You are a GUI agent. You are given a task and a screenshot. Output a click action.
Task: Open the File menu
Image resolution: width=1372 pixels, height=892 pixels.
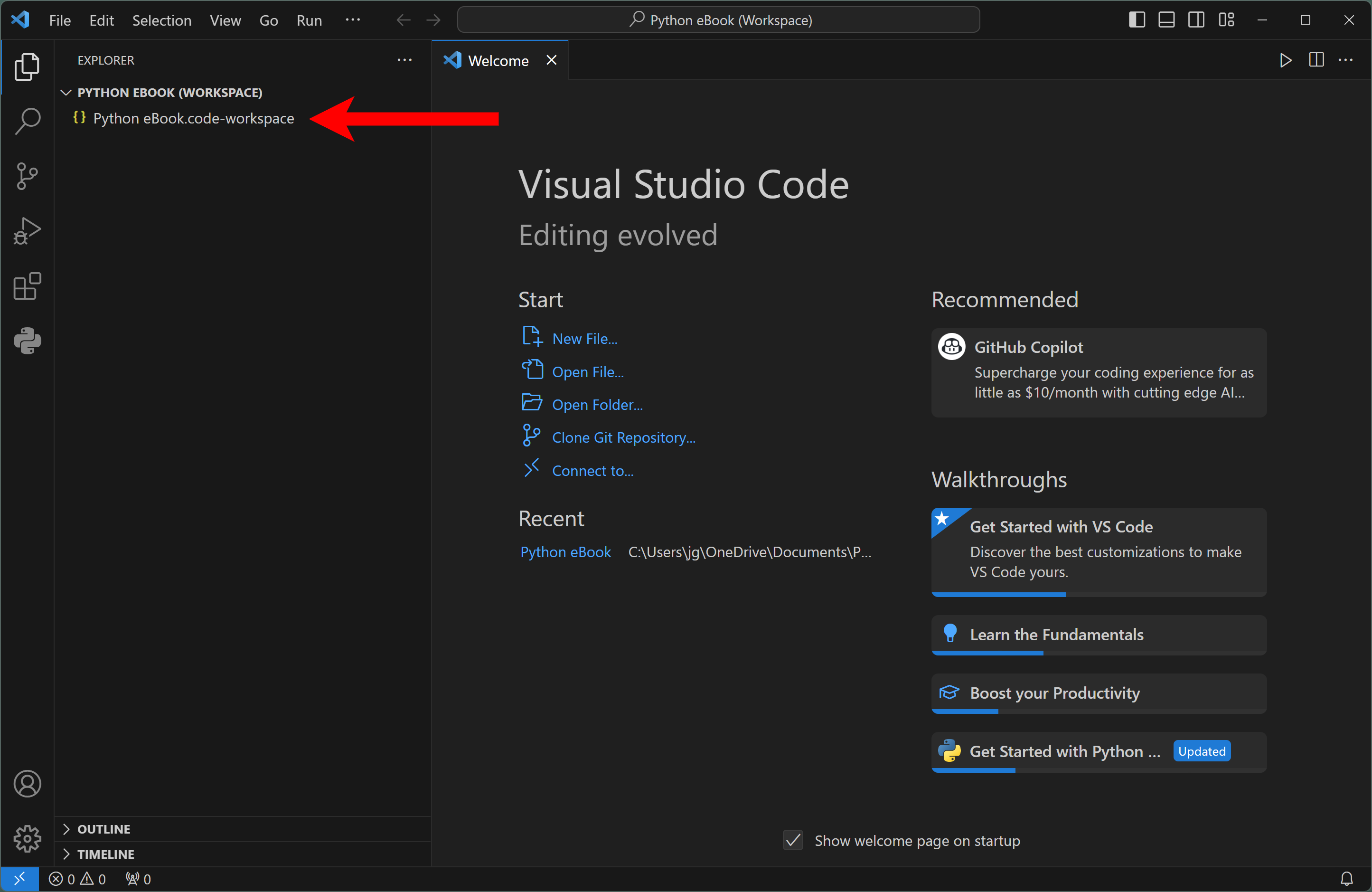[60, 20]
